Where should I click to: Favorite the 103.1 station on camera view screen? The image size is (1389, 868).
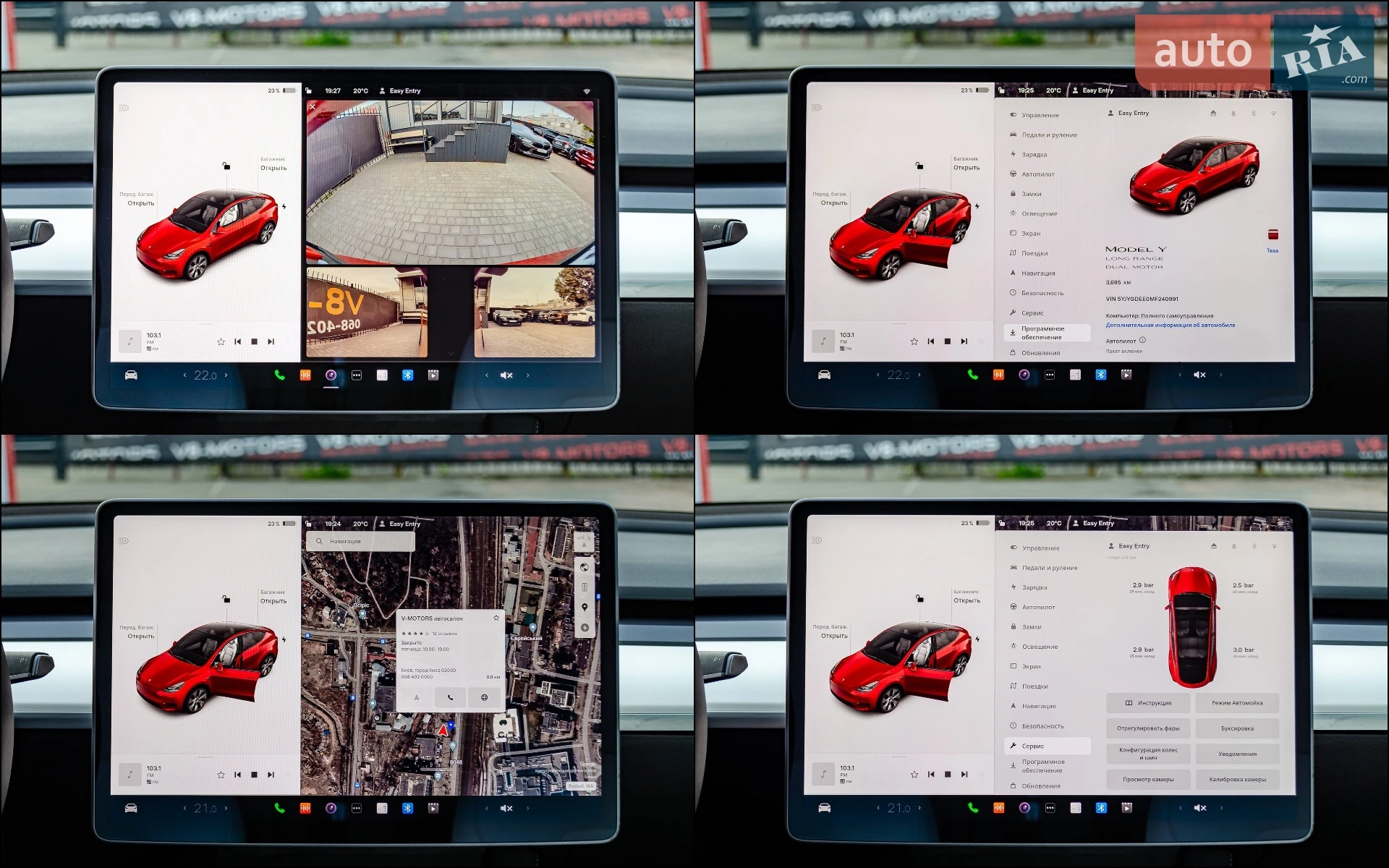(x=221, y=341)
